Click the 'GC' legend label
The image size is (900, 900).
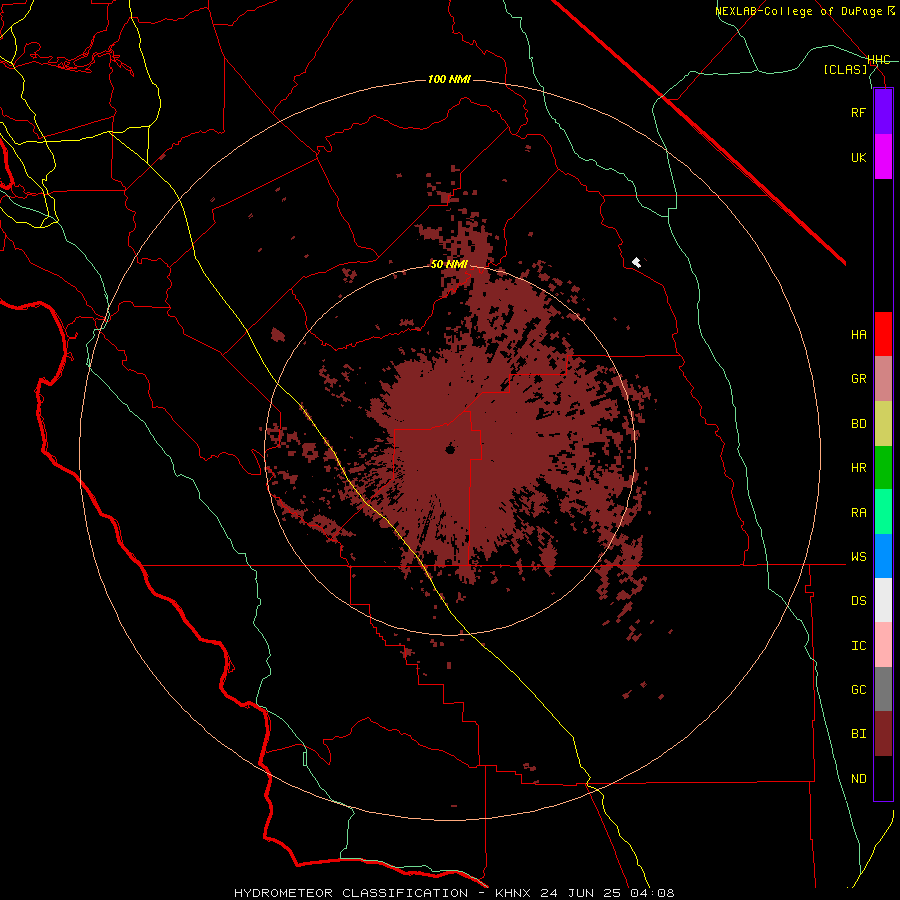858,690
